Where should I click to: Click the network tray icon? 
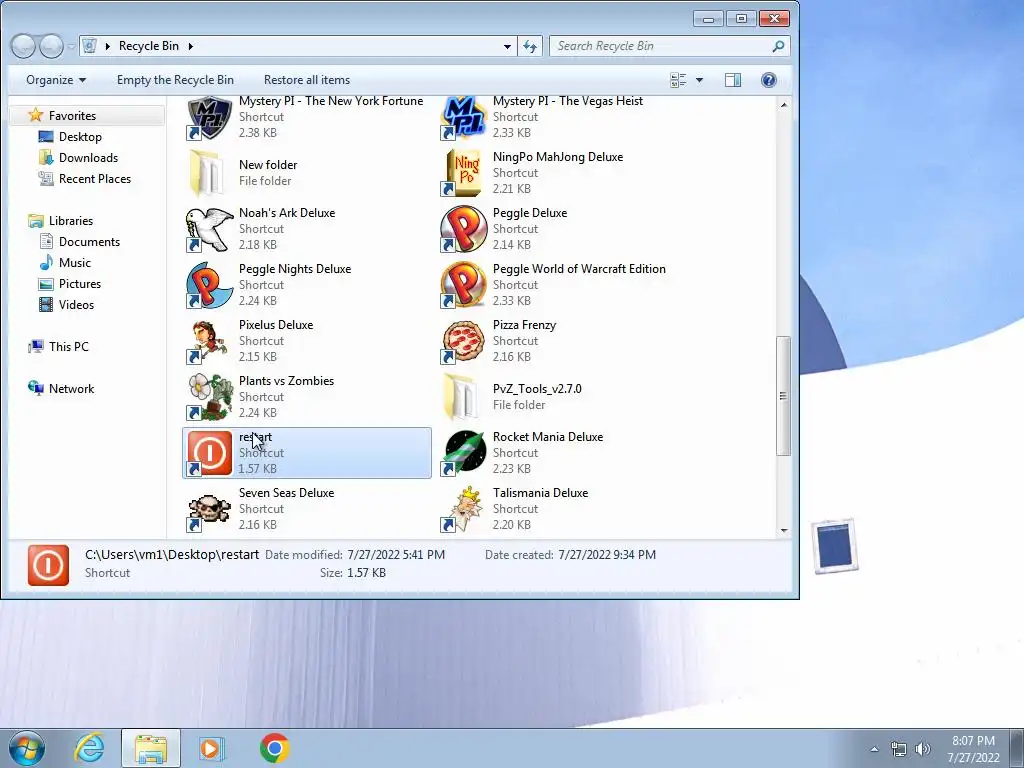(899, 749)
